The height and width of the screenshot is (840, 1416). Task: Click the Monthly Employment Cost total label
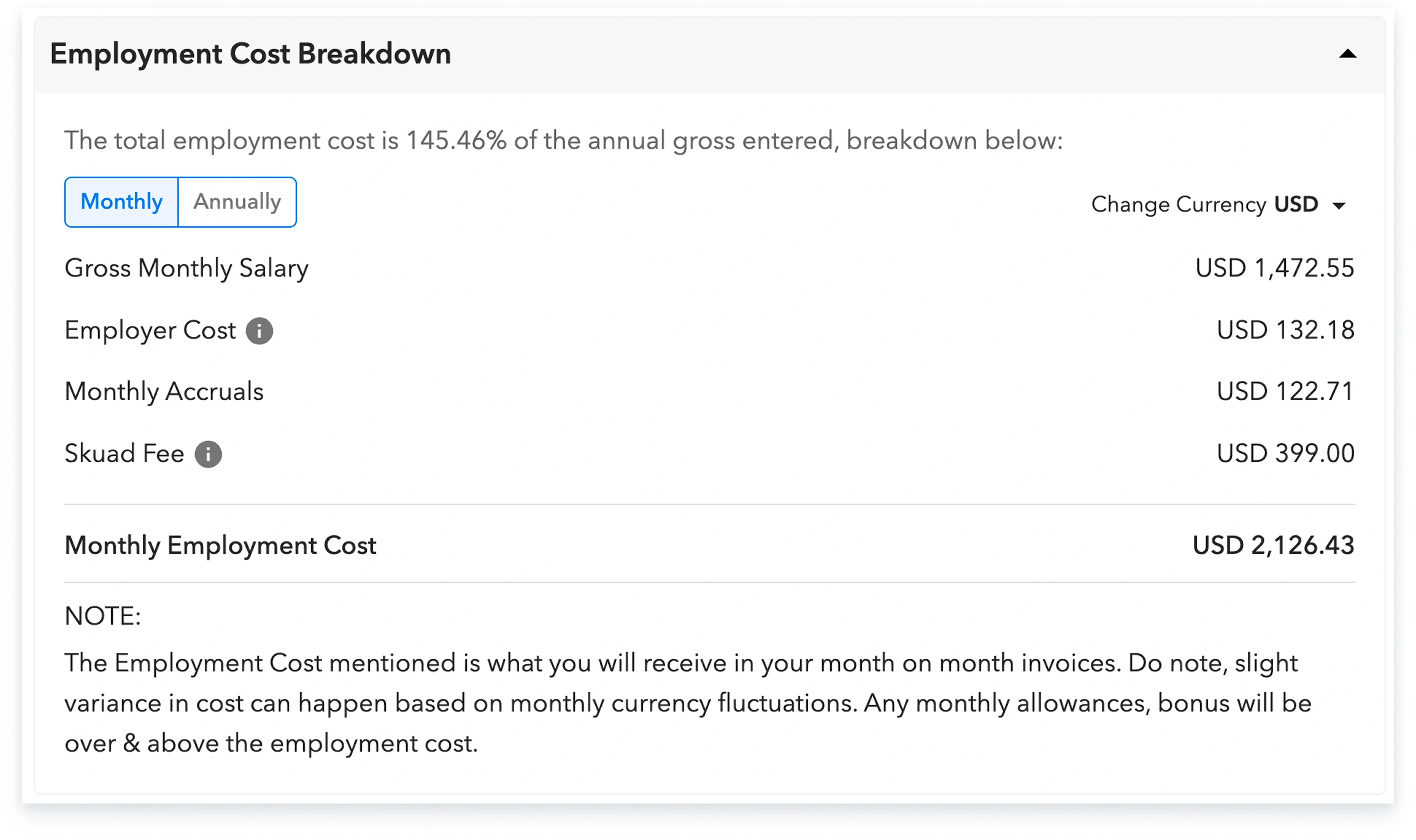220,546
